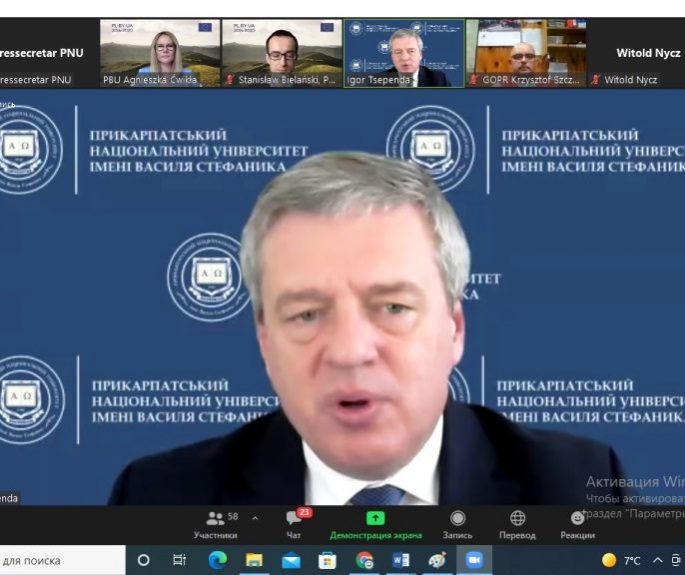Click the green Share Screen button
The image size is (685, 575).
pos(375,524)
